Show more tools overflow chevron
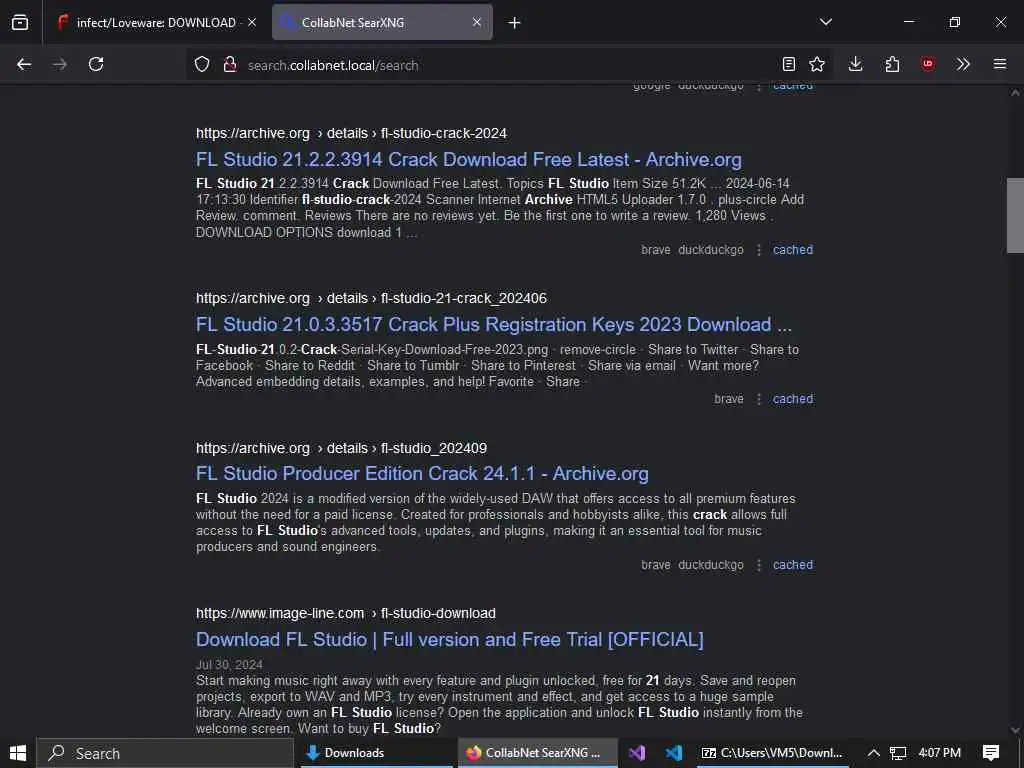This screenshot has width=1024, height=768. (x=963, y=64)
